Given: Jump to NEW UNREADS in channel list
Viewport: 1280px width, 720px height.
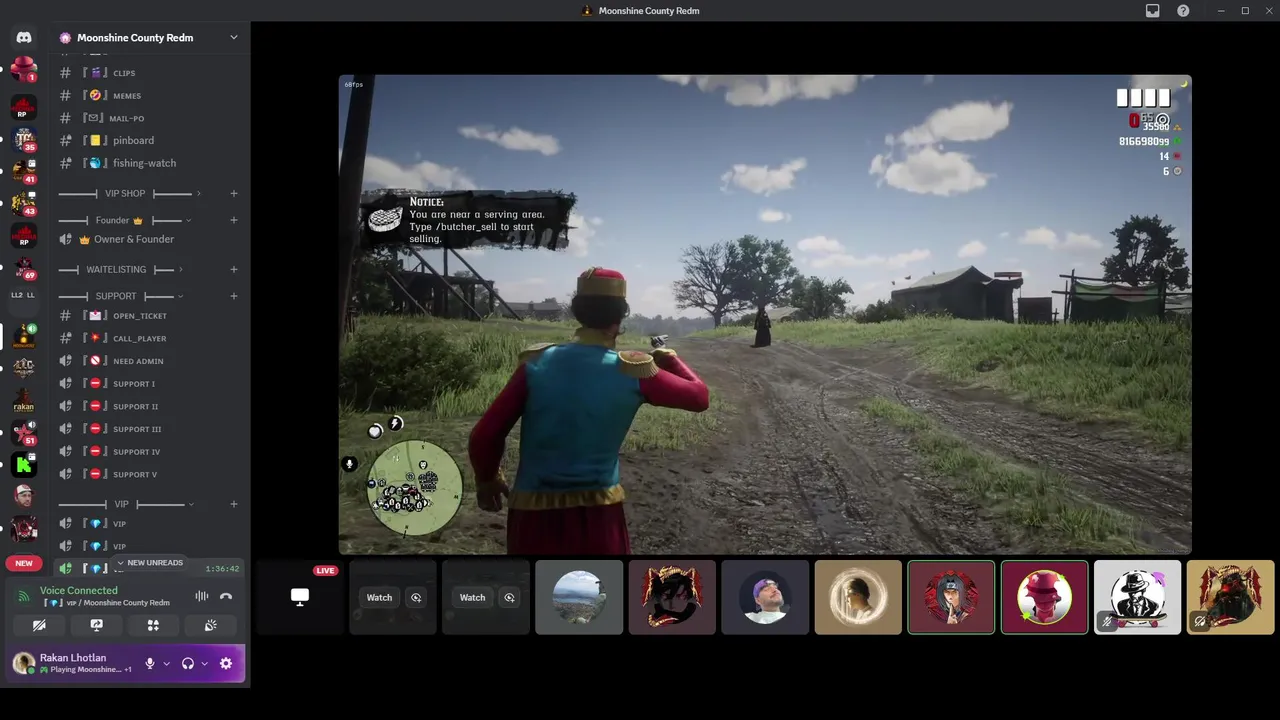Looking at the screenshot, I should click(150, 563).
